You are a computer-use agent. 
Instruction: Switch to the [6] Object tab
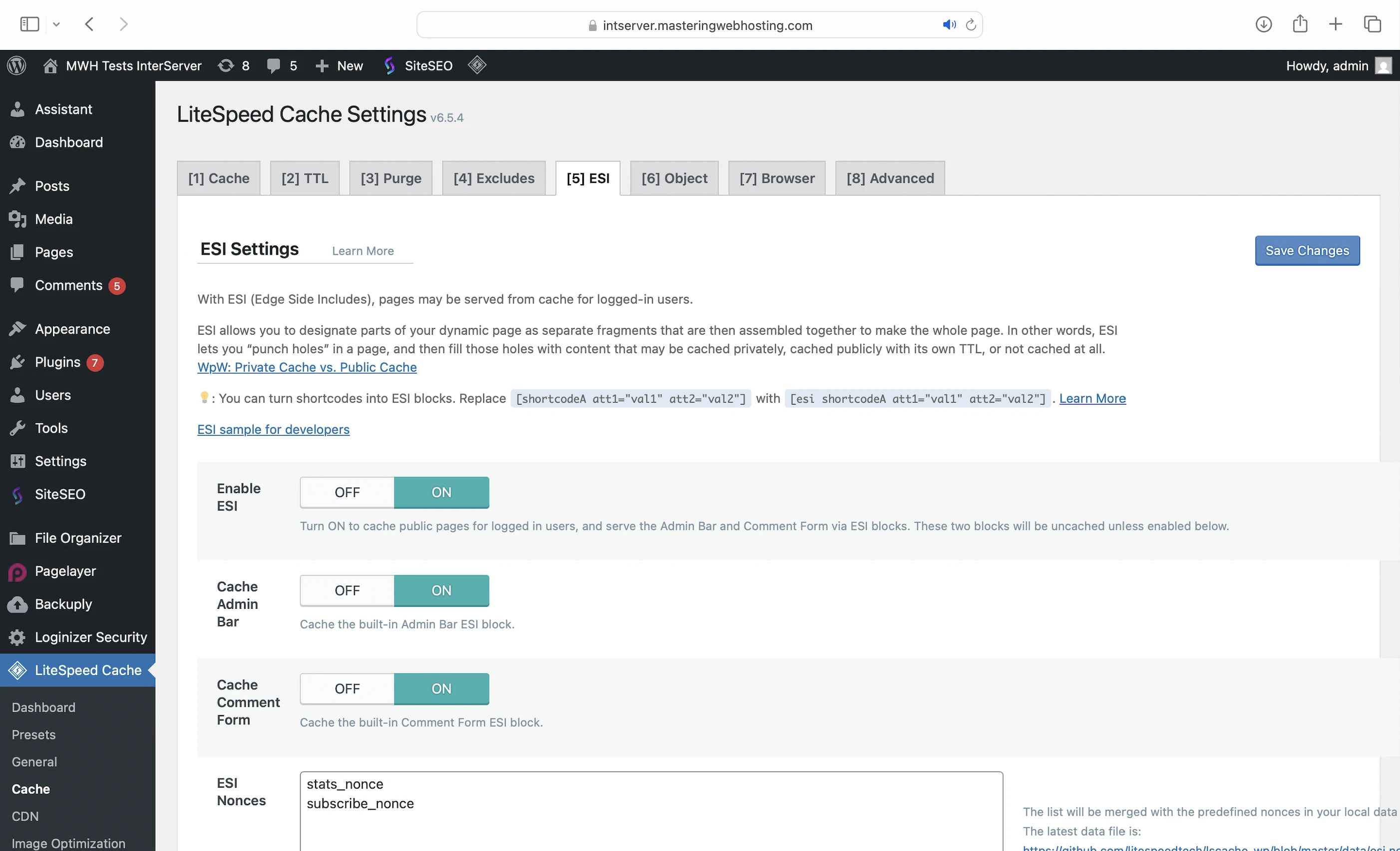click(674, 178)
